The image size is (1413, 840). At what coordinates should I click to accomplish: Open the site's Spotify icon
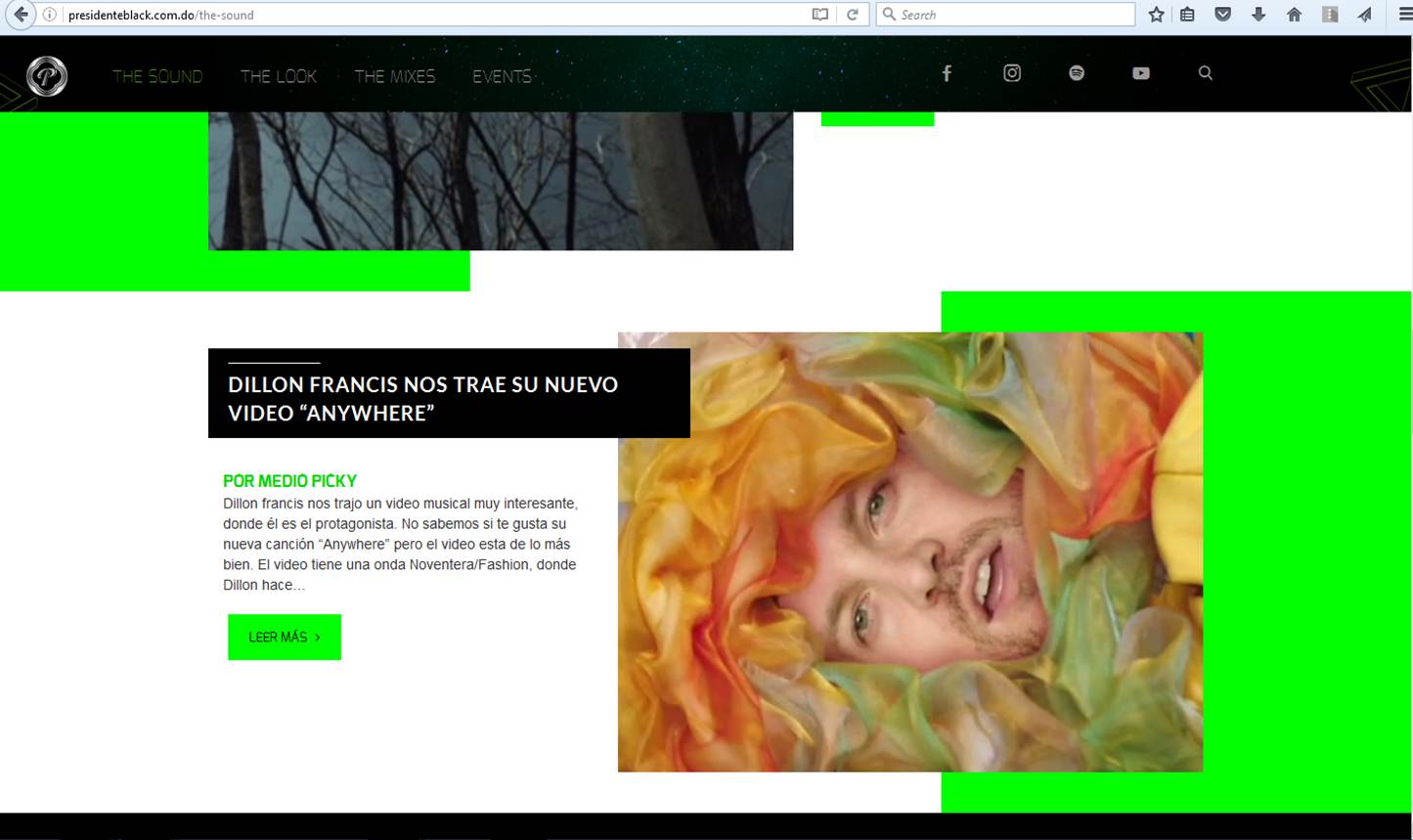[x=1077, y=73]
